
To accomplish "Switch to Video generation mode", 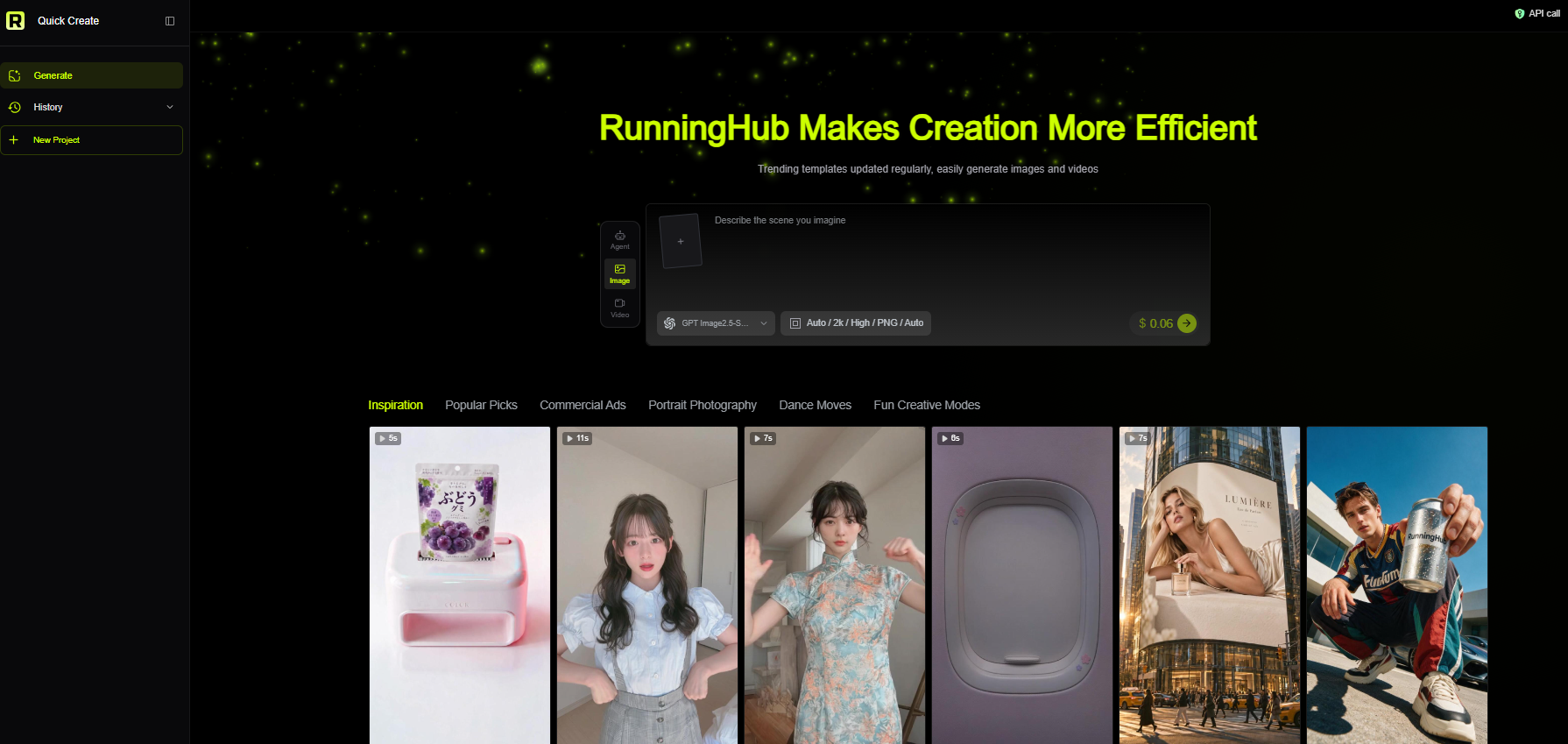I will [620, 308].
